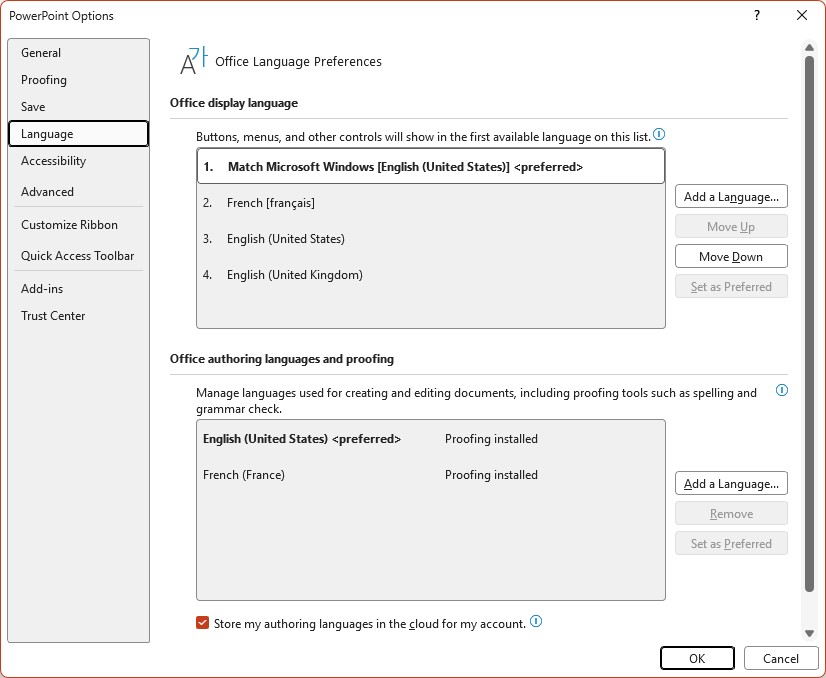The height and width of the screenshot is (678, 826).
Task: Click Move Down button
Action: [731, 257]
